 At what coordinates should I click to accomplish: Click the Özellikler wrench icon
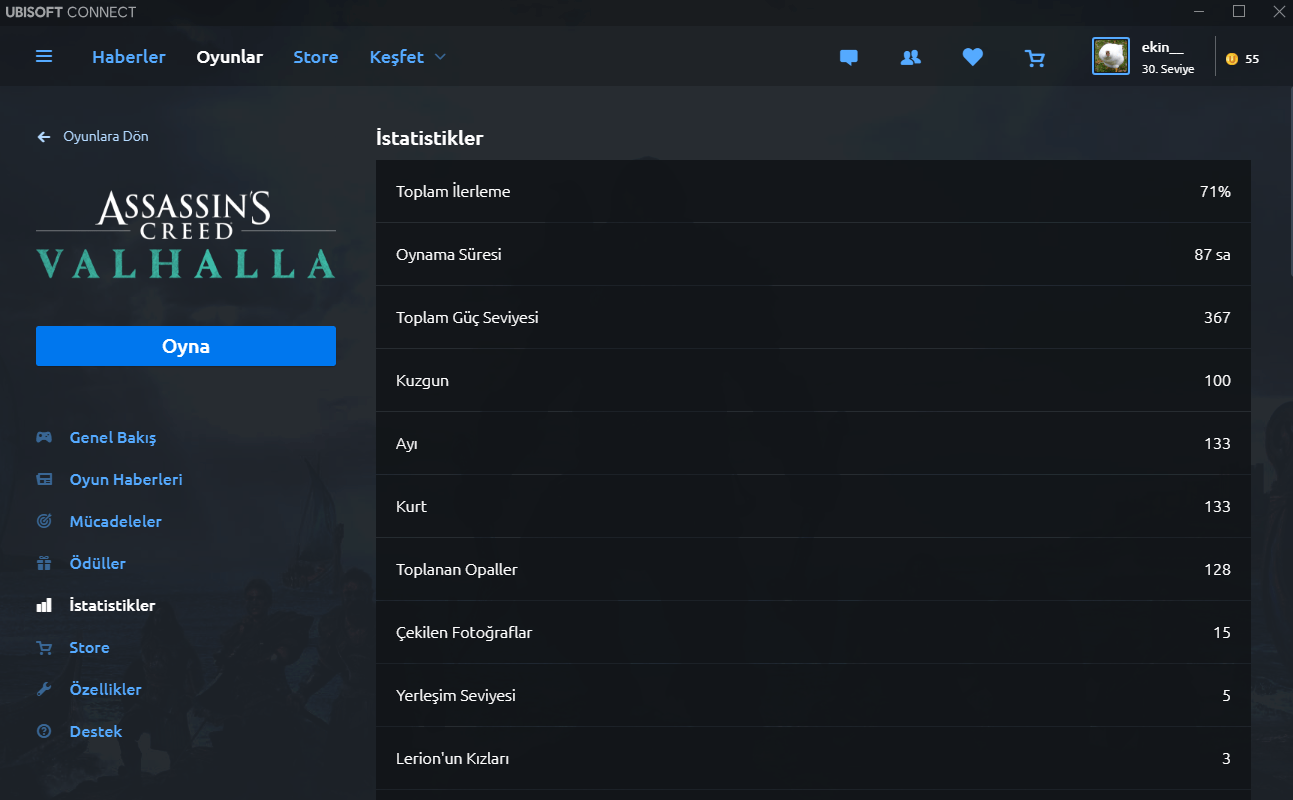coord(44,690)
